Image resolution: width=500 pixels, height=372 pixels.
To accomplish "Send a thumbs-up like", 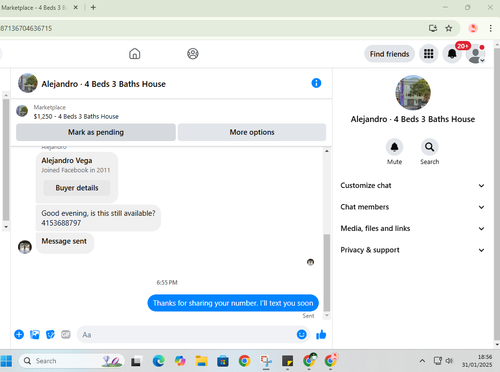I will point(321,334).
